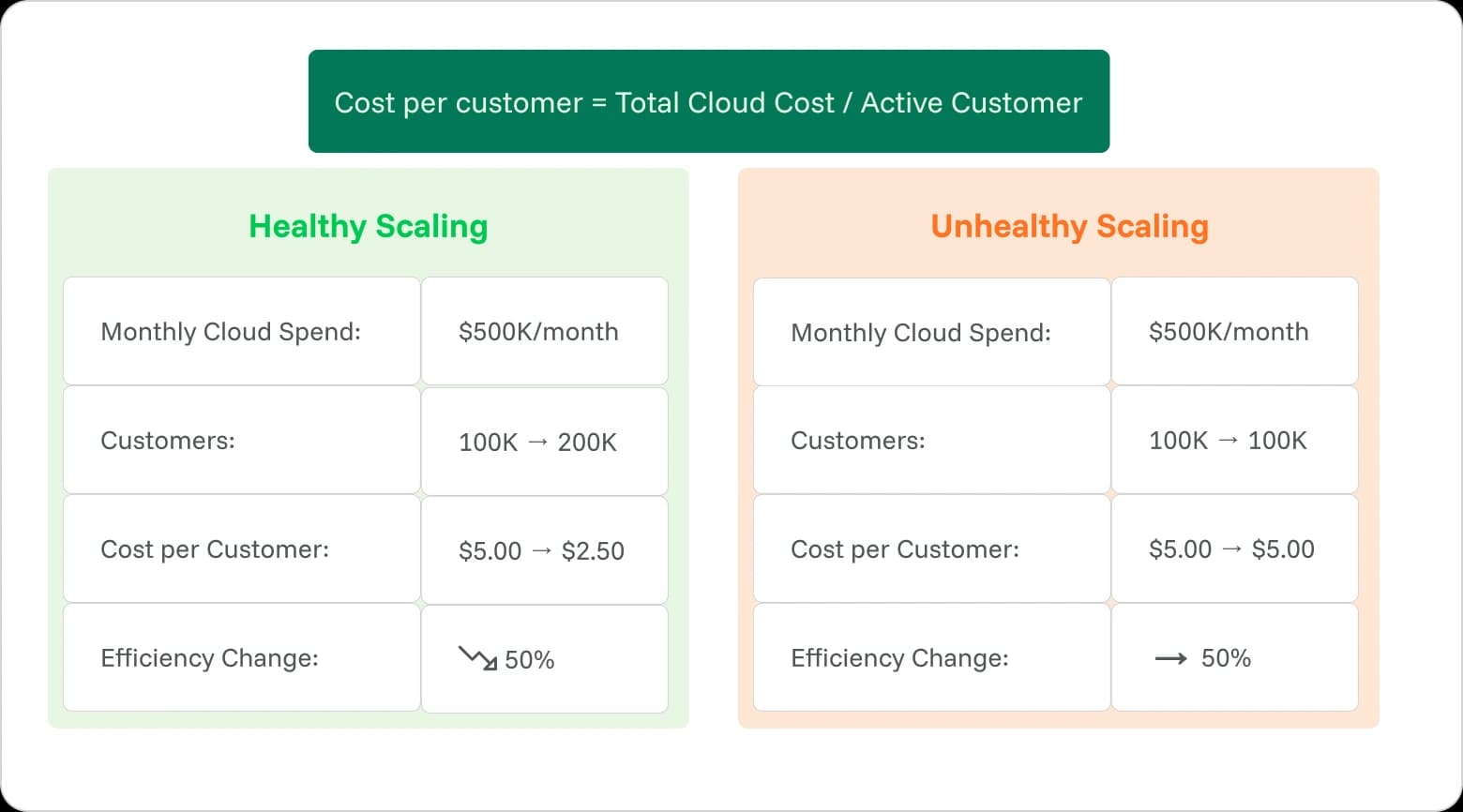
Task: Select the Unhealthy Scaling heading
Action: (1069, 226)
